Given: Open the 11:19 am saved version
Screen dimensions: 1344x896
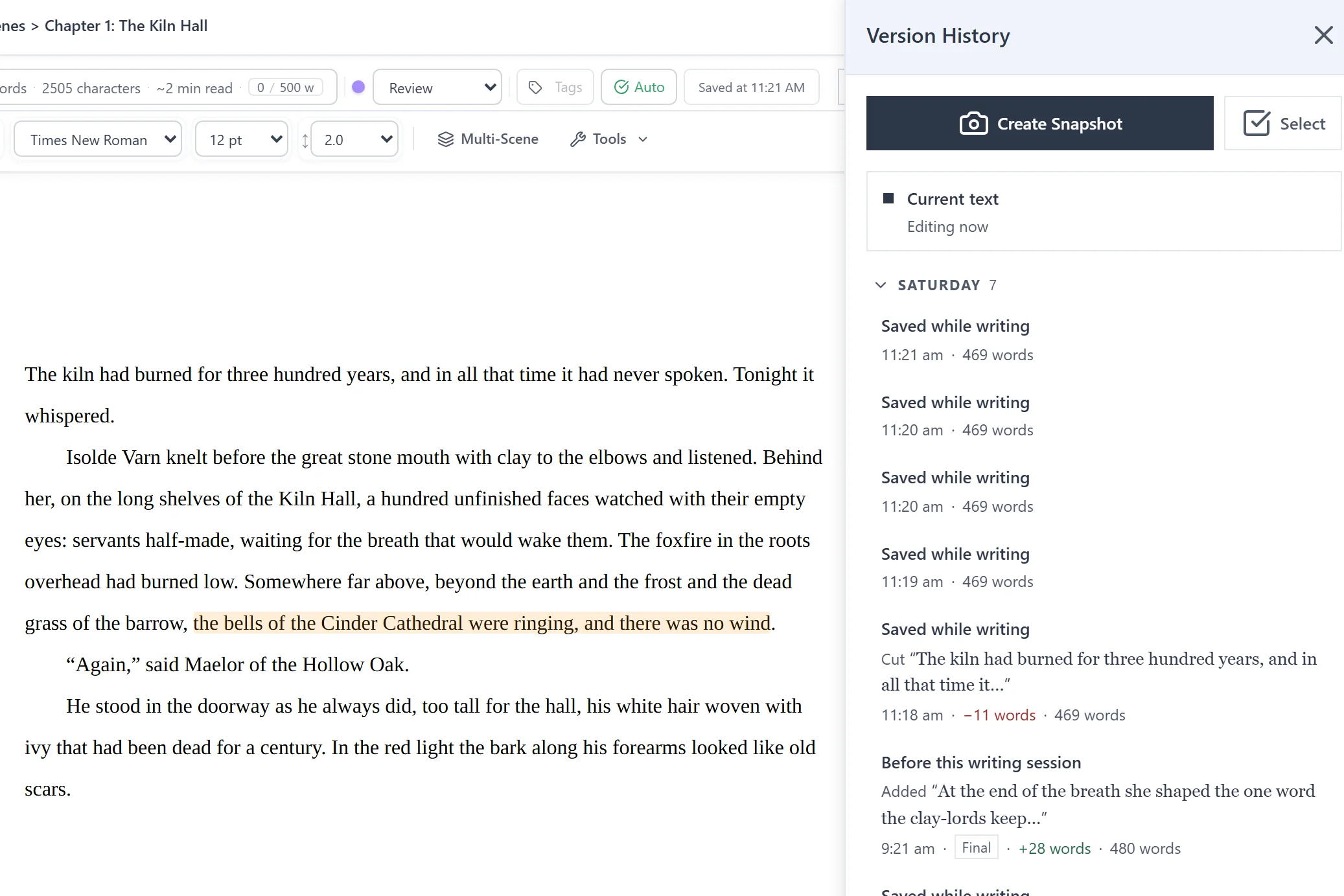Looking at the screenshot, I should [1104, 568].
